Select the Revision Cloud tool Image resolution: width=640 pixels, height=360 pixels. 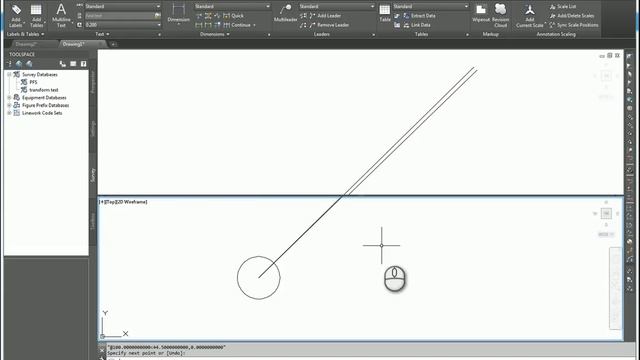click(x=500, y=16)
